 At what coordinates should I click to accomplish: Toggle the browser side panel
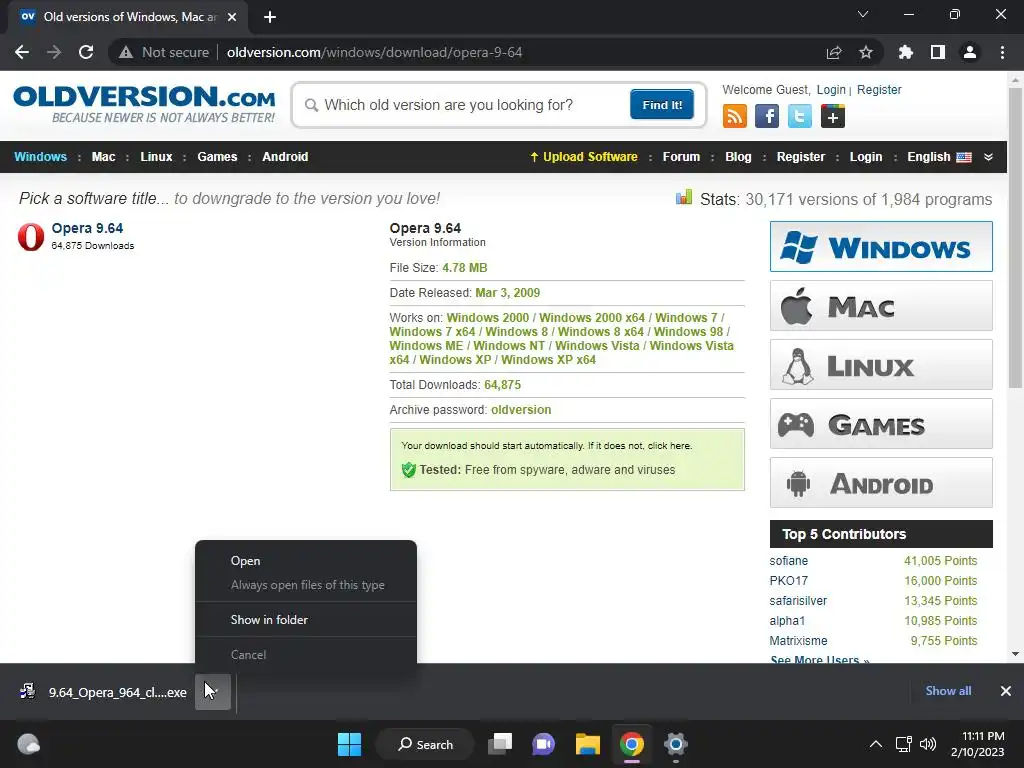pos(937,52)
